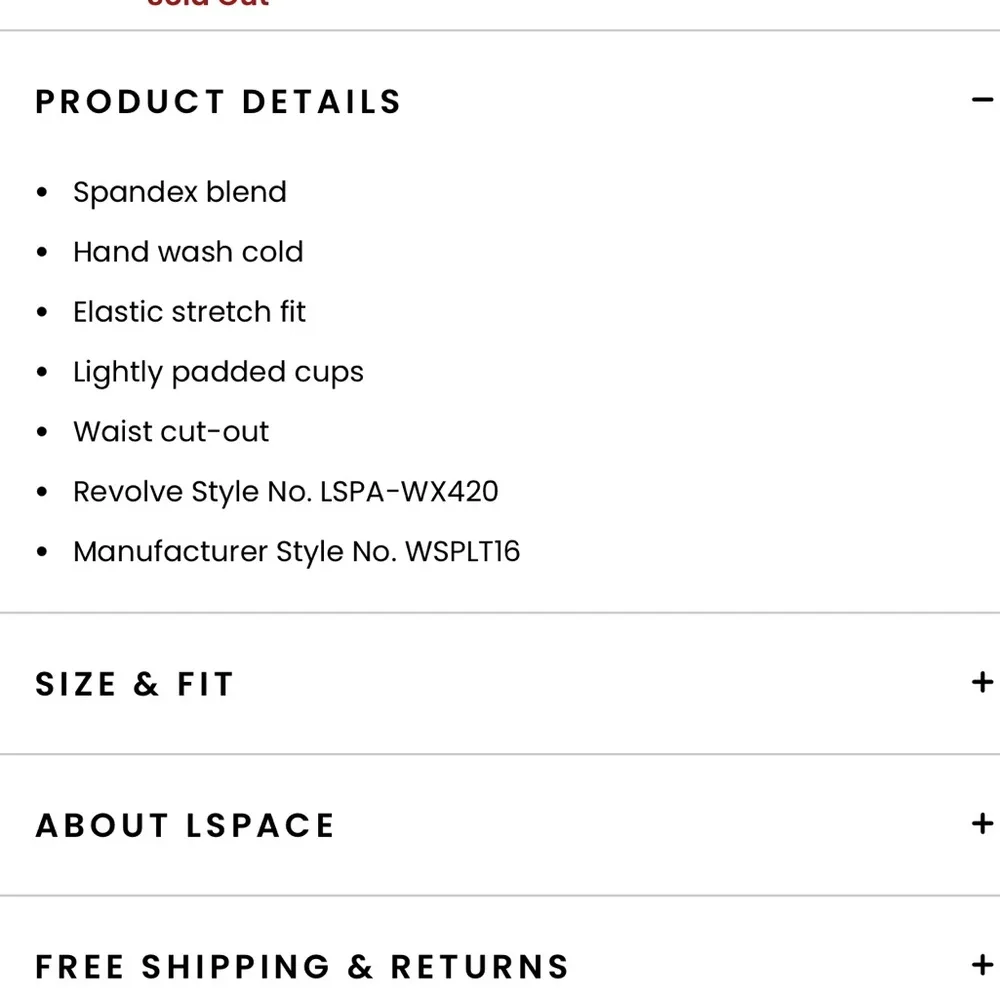Click the plus icon beside About LSPACE
Viewport: 1000px width, 1000px height.
click(x=981, y=824)
